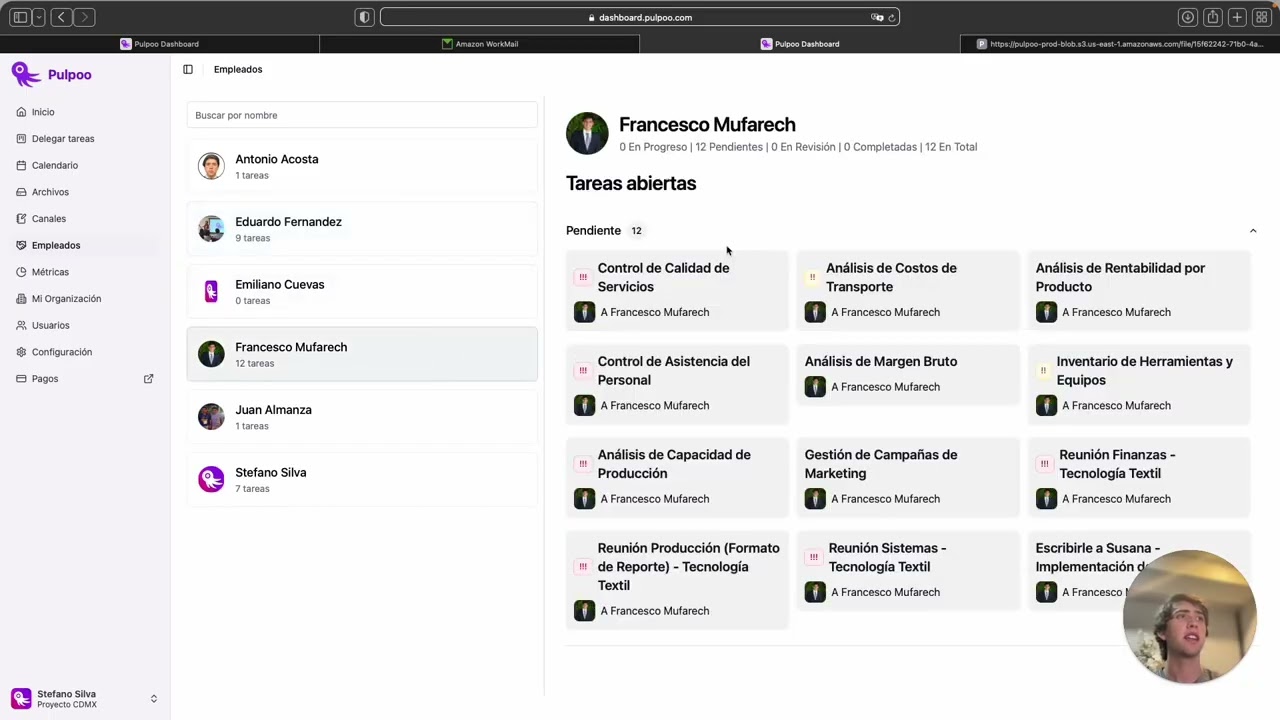Click priority icon on Reunión Sistemas card
The image size is (1280, 720).
coord(814,557)
